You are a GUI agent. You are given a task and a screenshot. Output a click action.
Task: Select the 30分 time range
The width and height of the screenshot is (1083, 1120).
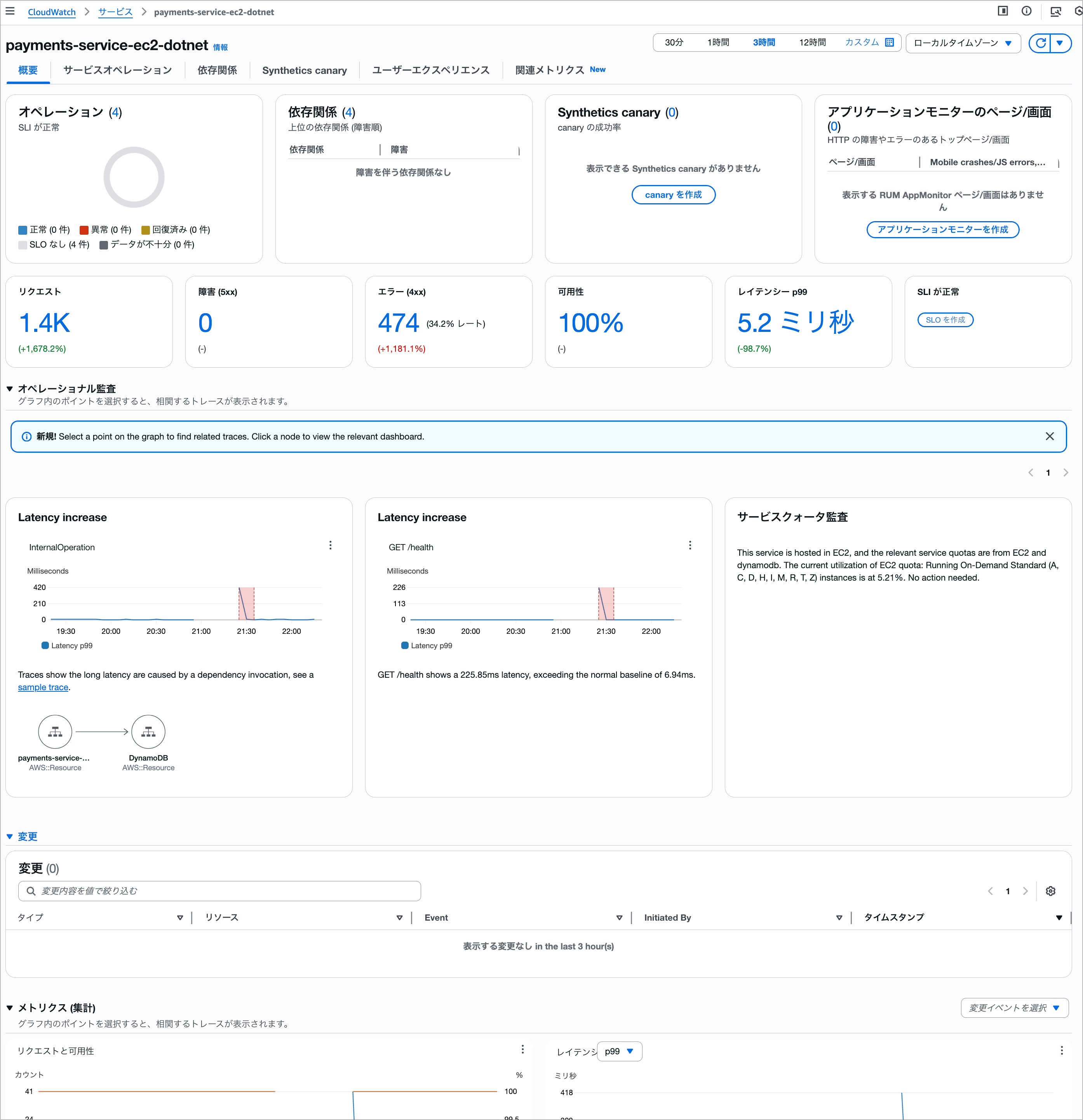pos(674,43)
